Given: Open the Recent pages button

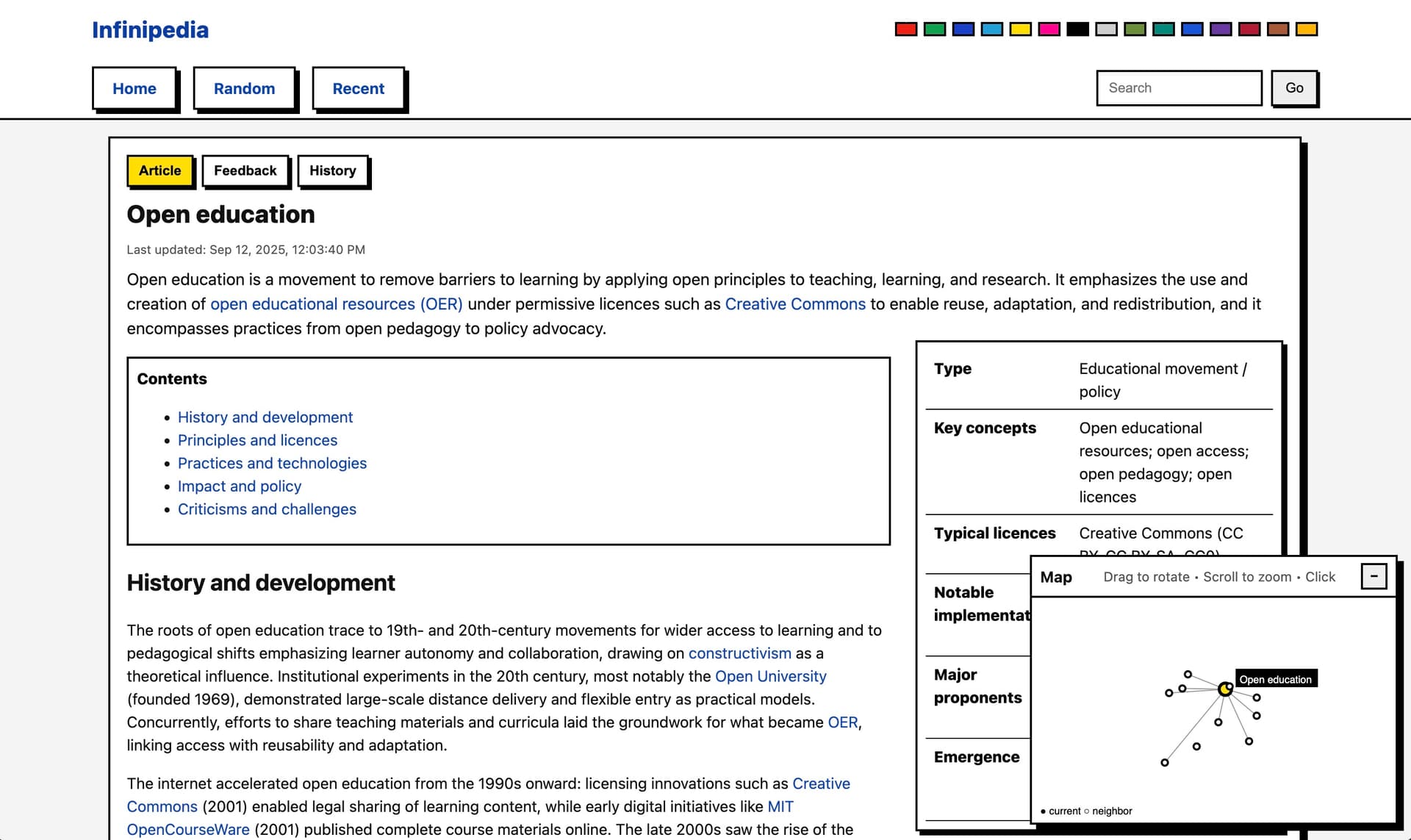Looking at the screenshot, I should (x=358, y=88).
